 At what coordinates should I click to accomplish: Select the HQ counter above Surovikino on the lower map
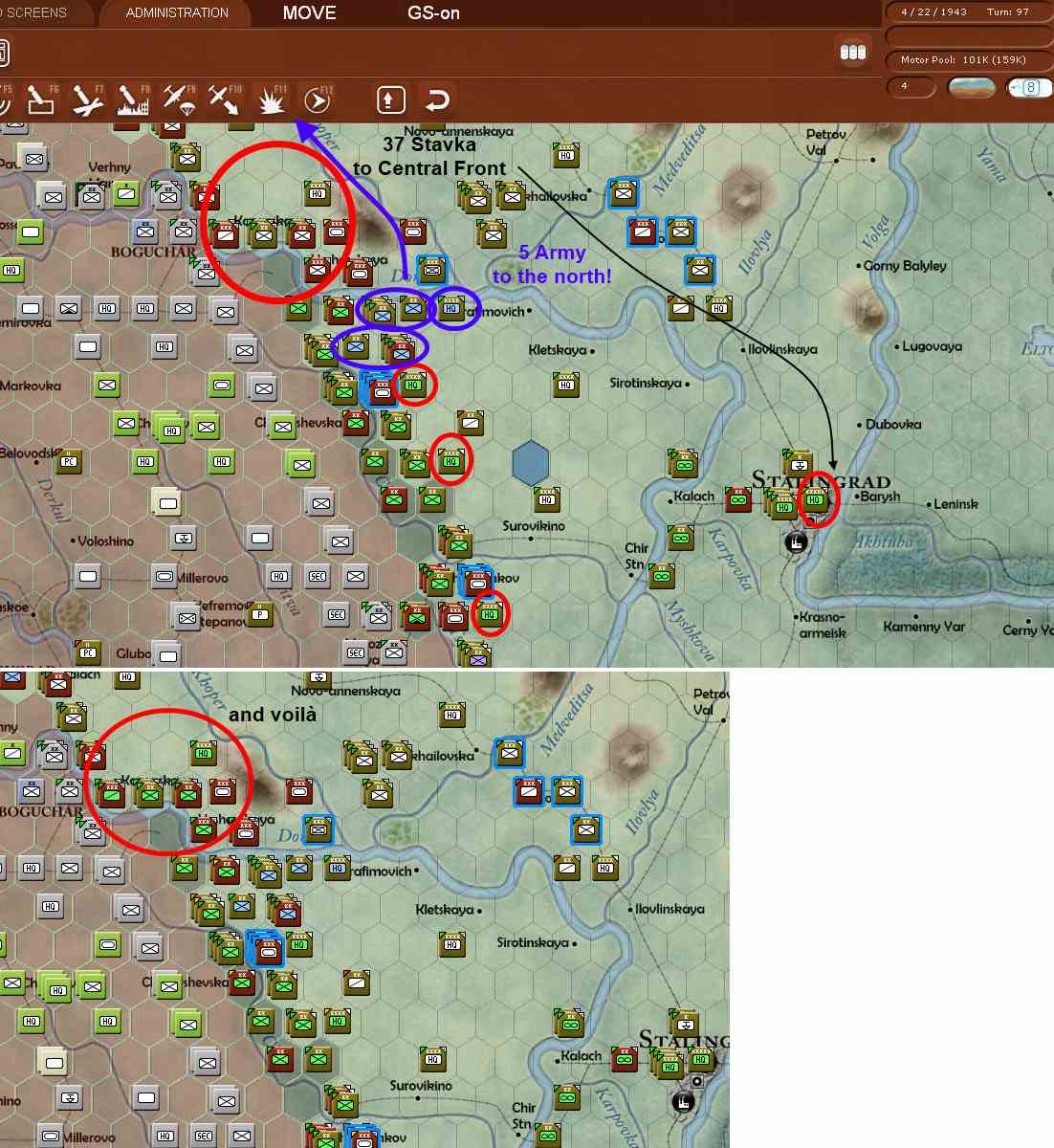click(433, 1057)
